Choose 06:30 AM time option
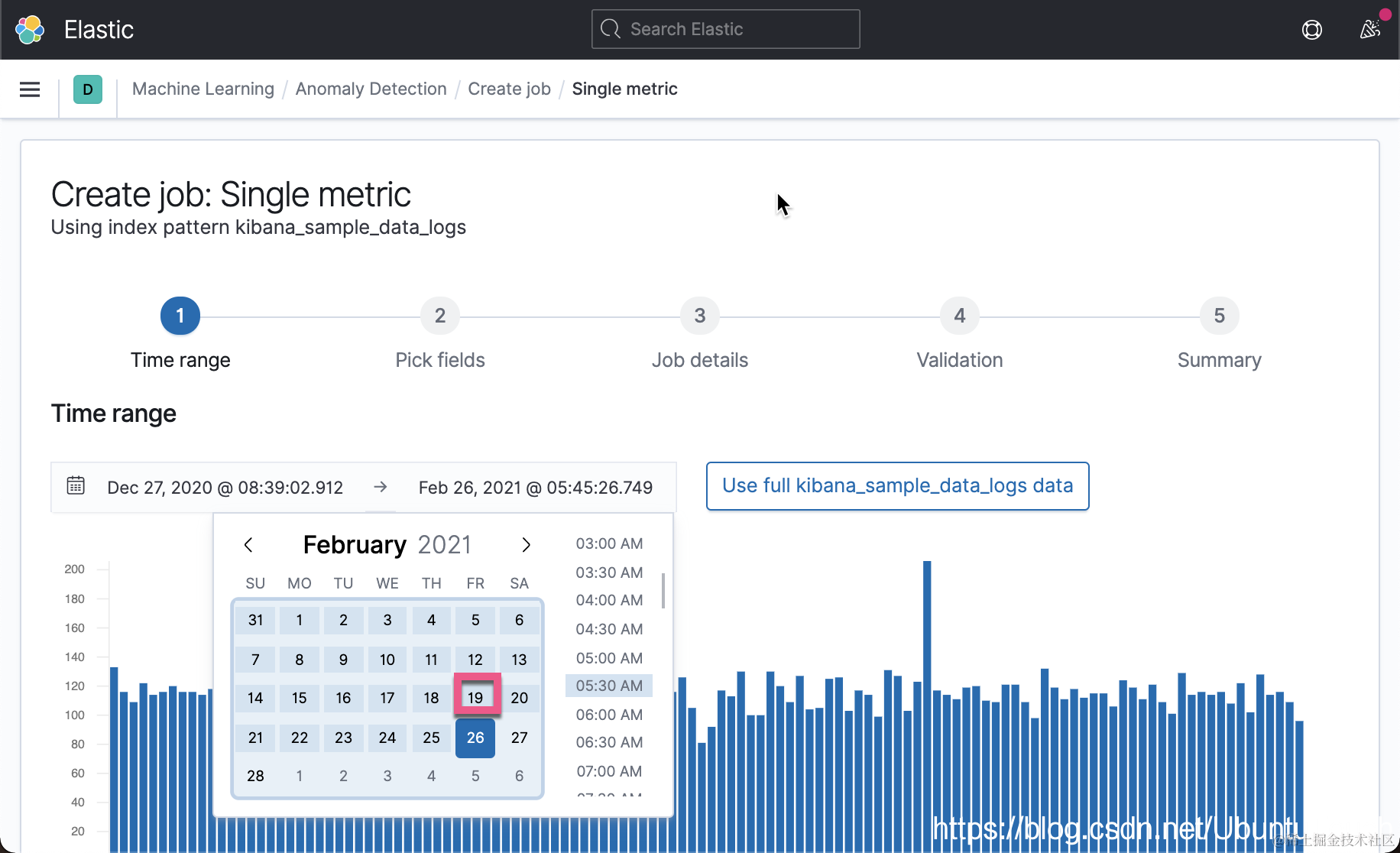The image size is (1400, 853). pyautogui.click(x=609, y=742)
